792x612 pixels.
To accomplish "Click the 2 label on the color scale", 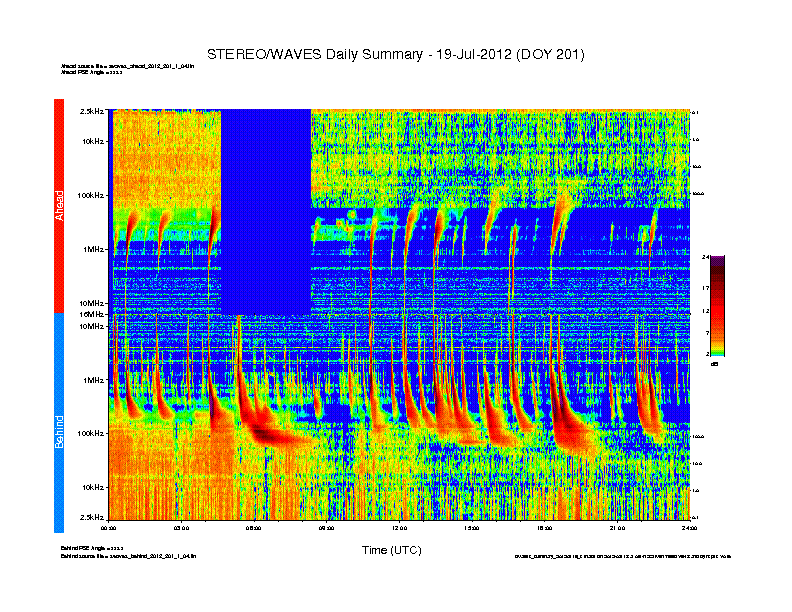I will click(707, 354).
